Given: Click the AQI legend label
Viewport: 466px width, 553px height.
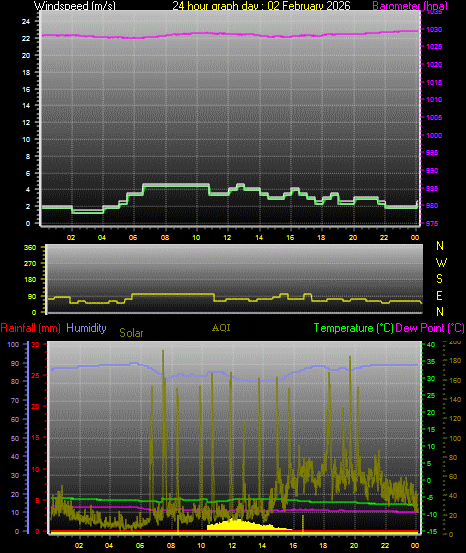Looking at the screenshot, I should [x=221, y=328].
